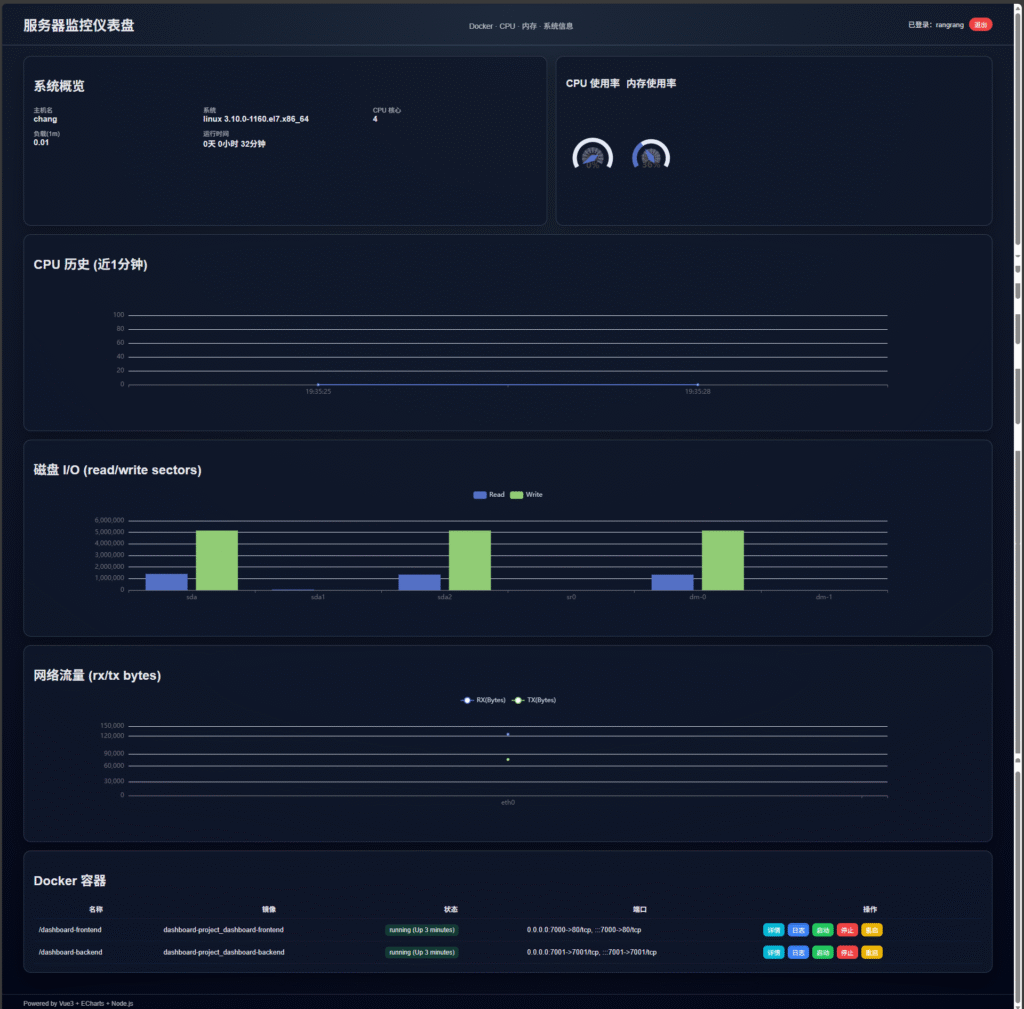Open 详情 for dashboard-backend container
Viewport: 1024px width, 1009px height.
[x=774, y=952]
